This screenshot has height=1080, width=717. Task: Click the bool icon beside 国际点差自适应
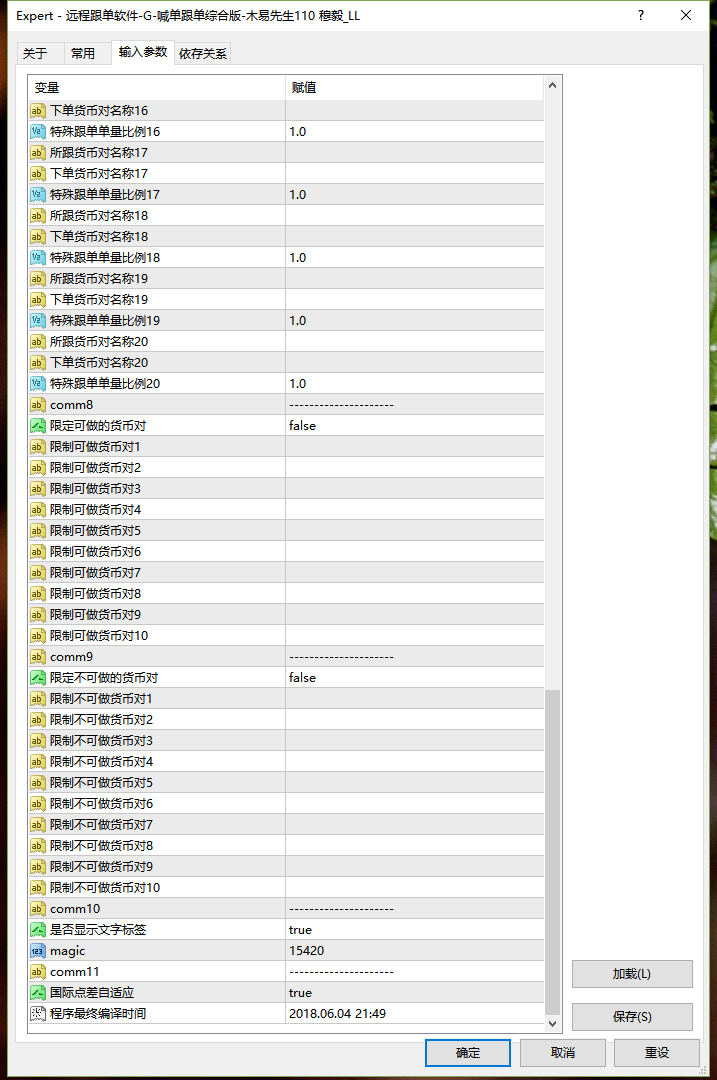tap(38, 993)
